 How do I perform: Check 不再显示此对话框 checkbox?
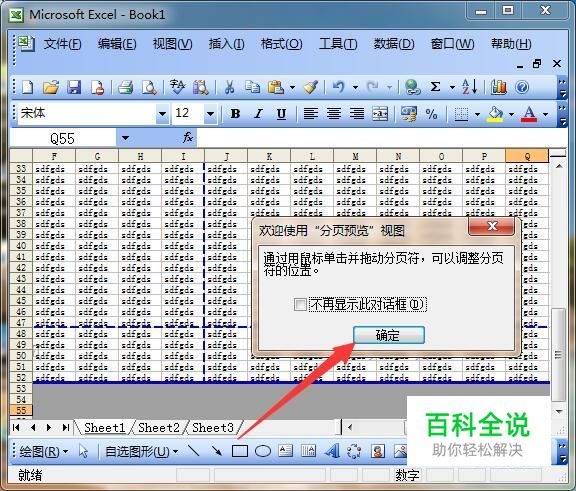coord(300,304)
